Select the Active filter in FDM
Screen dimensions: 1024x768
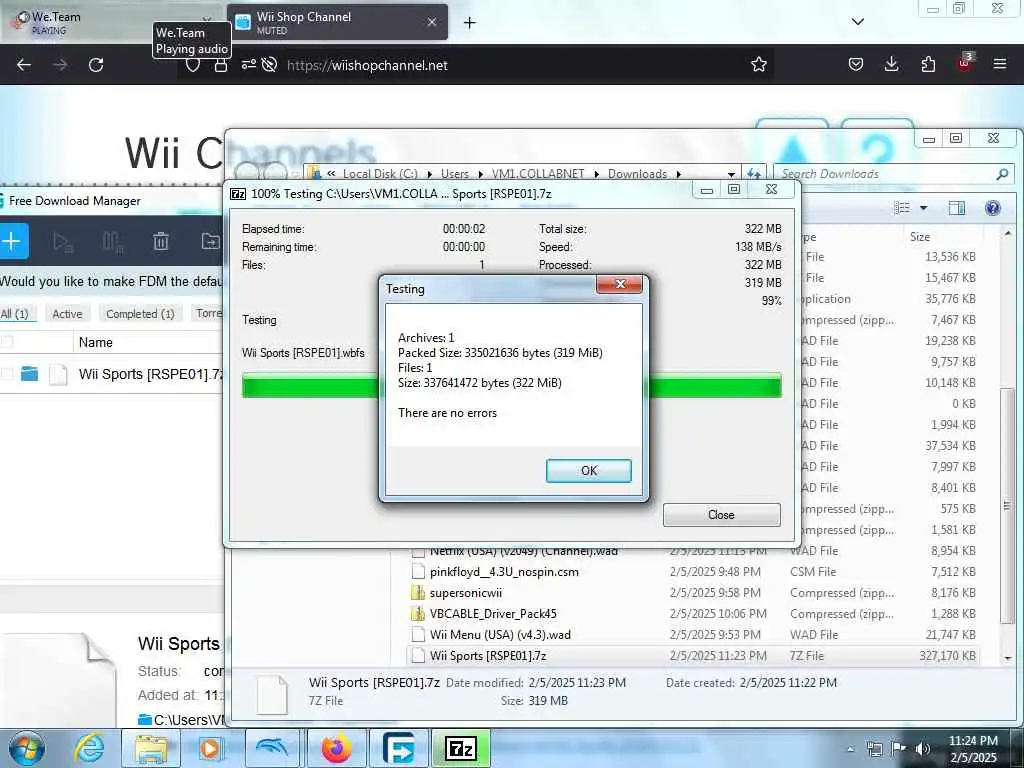pyautogui.click(x=67, y=313)
